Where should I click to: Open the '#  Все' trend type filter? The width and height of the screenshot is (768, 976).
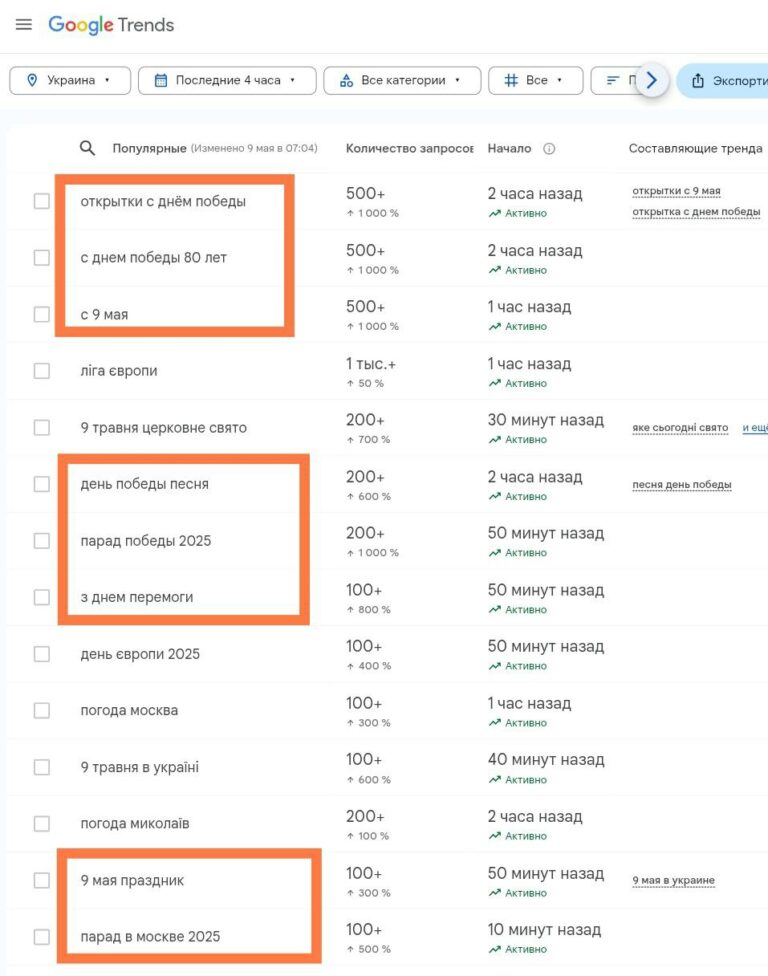tap(535, 81)
